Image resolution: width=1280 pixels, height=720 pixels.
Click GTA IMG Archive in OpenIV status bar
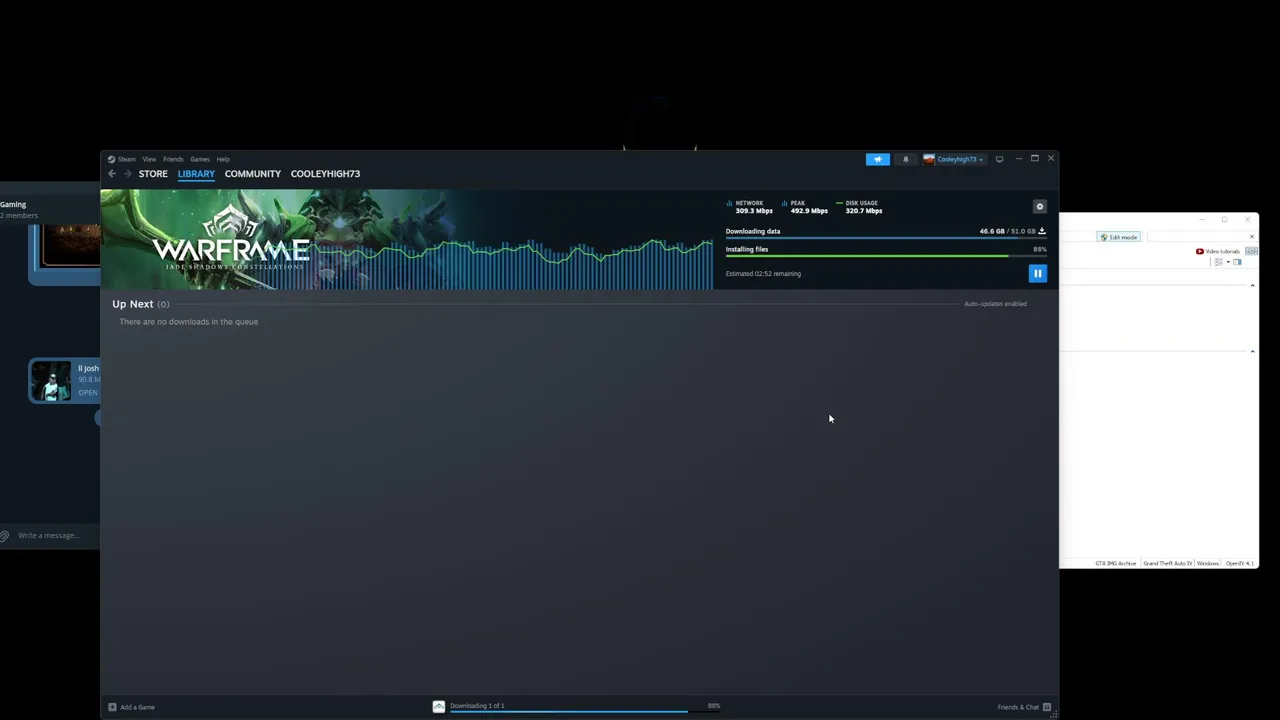coord(1116,563)
